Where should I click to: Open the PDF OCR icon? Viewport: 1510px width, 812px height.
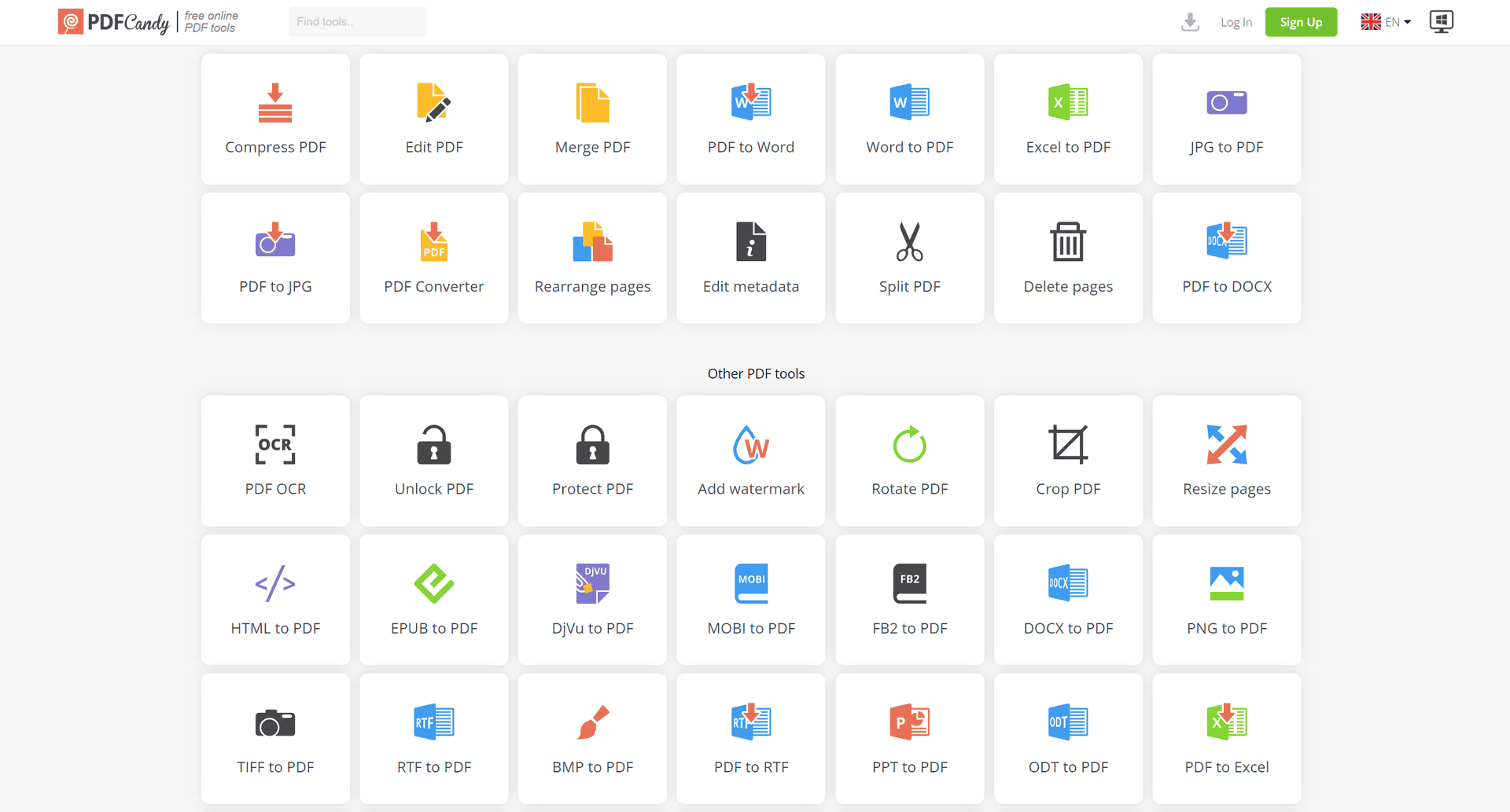click(275, 445)
